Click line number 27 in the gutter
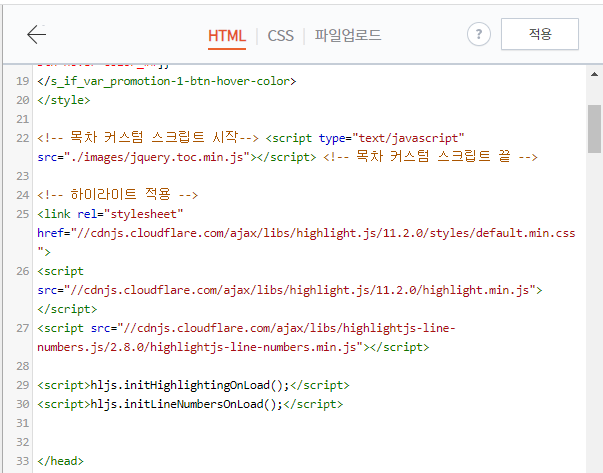Viewport: 603px width, 473px height. pos(23,328)
